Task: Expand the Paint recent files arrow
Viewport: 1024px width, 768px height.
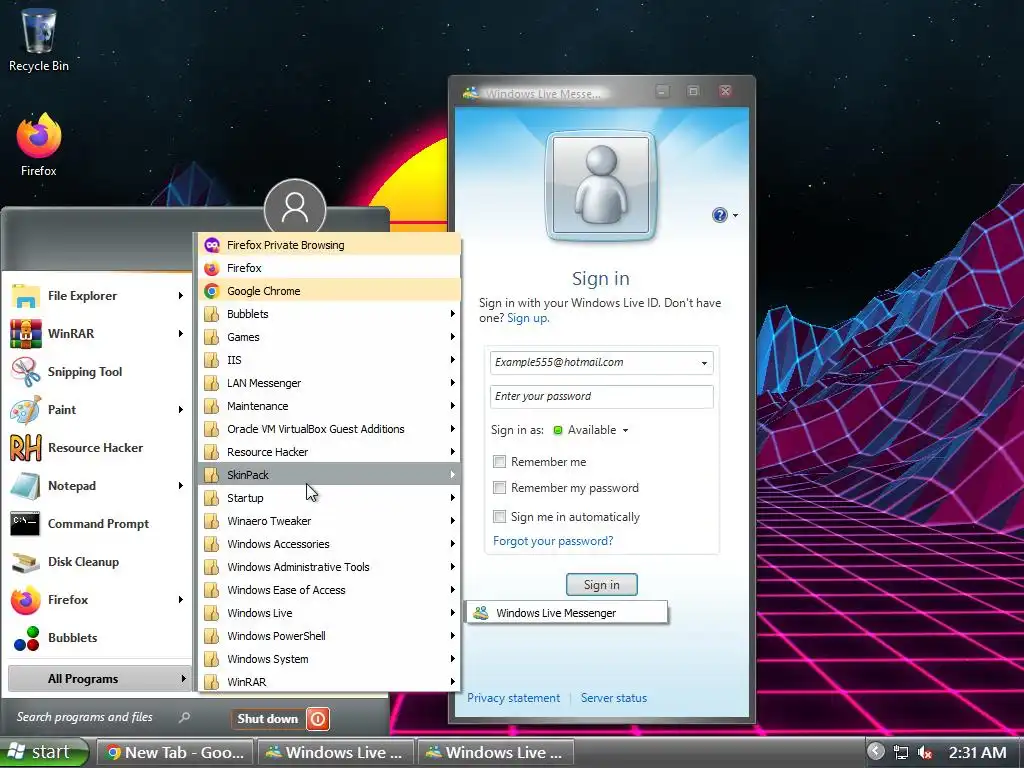Action: (x=181, y=409)
